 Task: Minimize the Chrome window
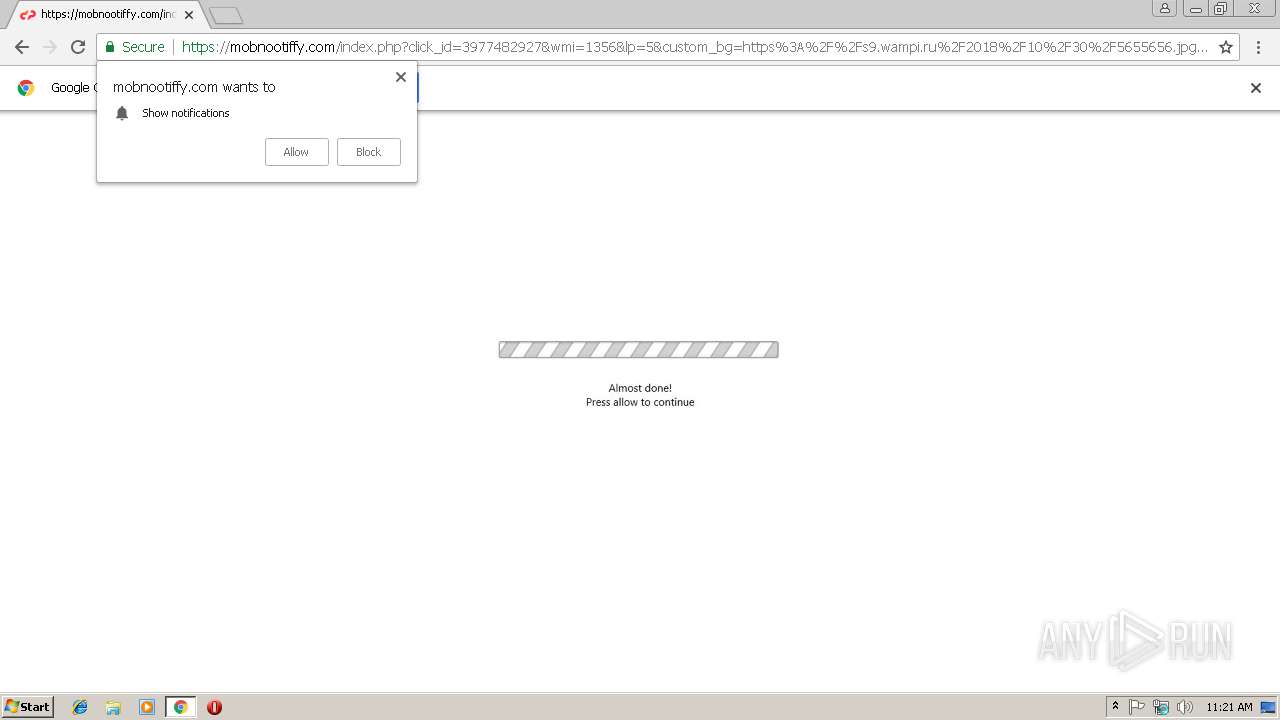click(x=1196, y=8)
